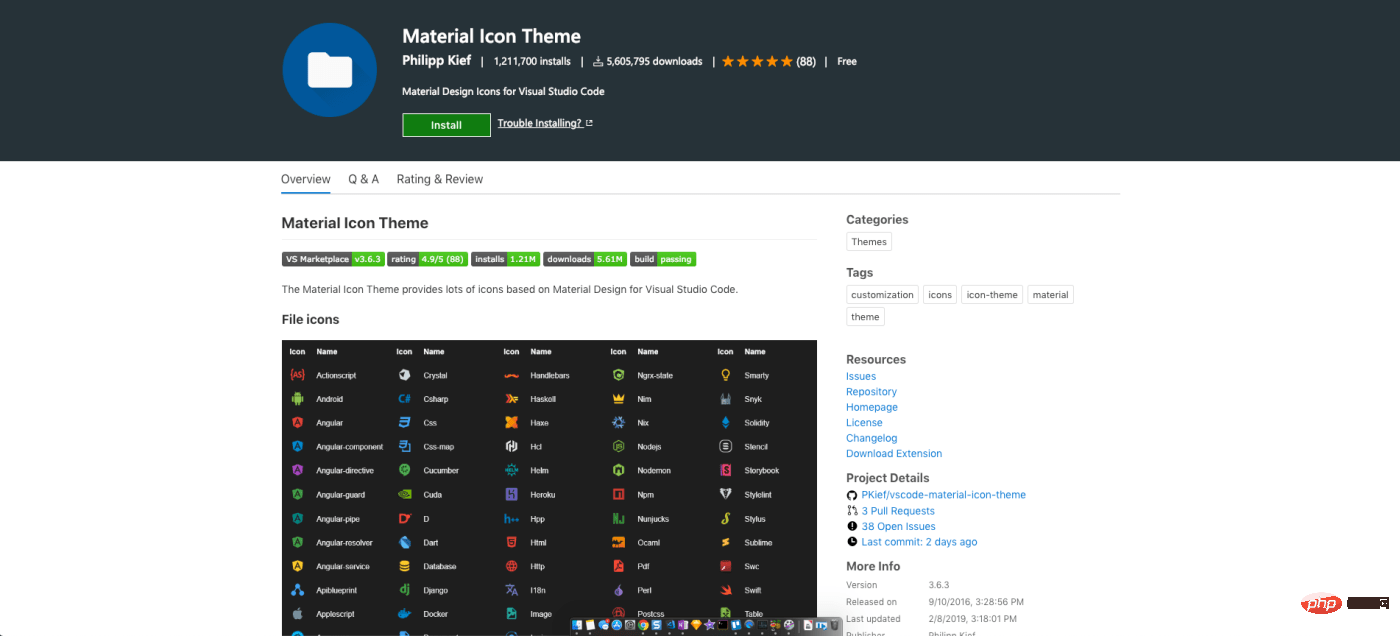The image size is (1400, 636).
Task: Click the blue folder extension logo
Action: coord(330,70)
